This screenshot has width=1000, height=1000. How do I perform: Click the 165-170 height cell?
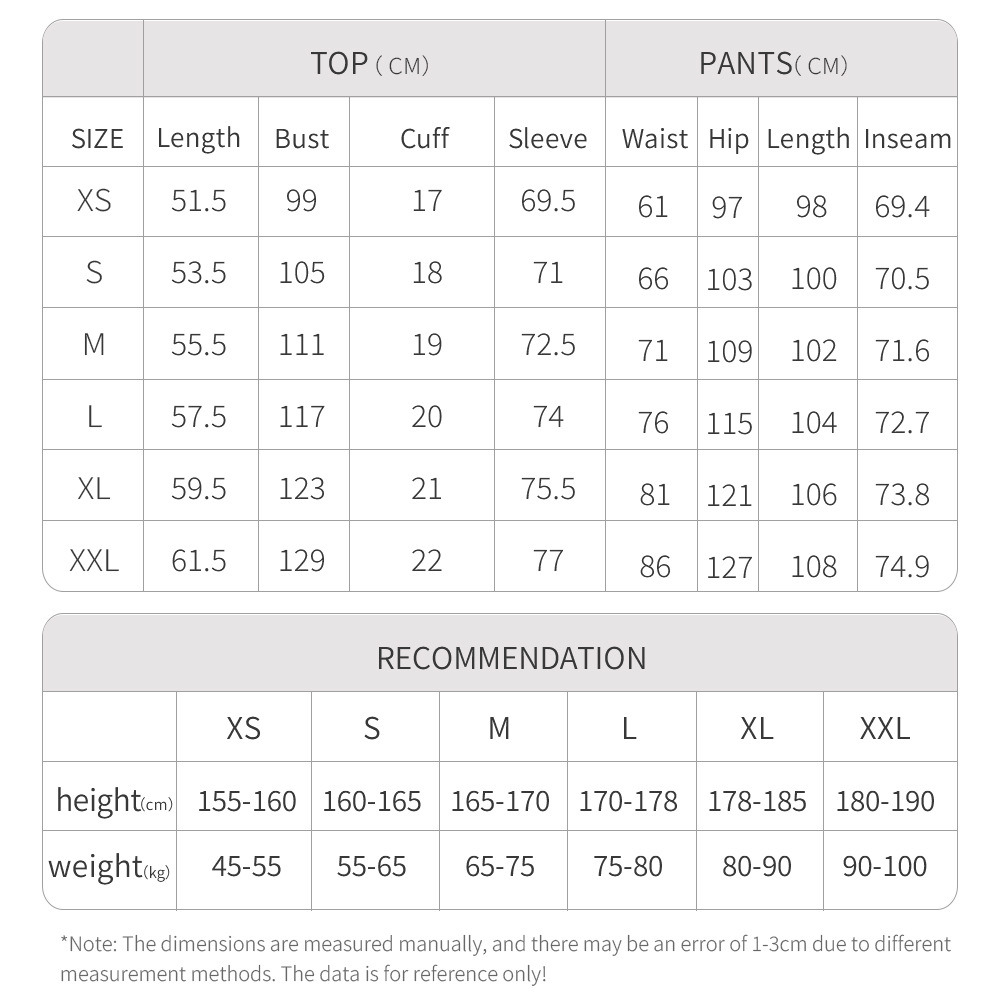[500, 801]
